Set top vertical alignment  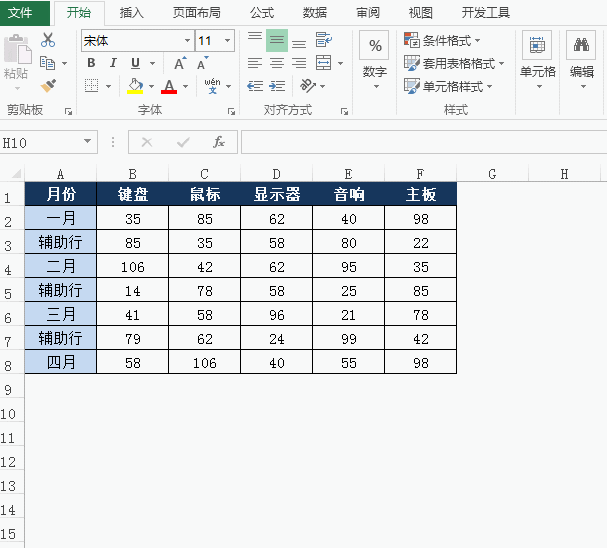255,40
